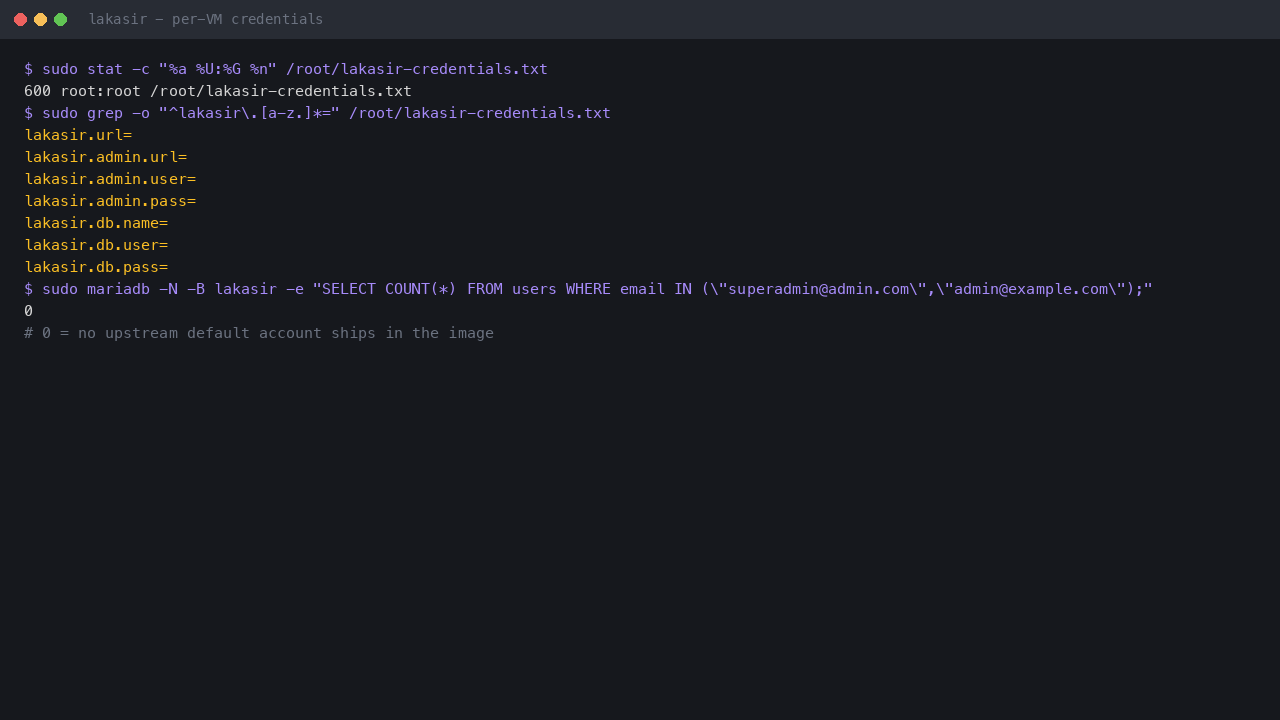Viewport: 1280px width, 720px height.
Task: Click the '# 0 = no upstream default account' comment
Action: point(259,333)
